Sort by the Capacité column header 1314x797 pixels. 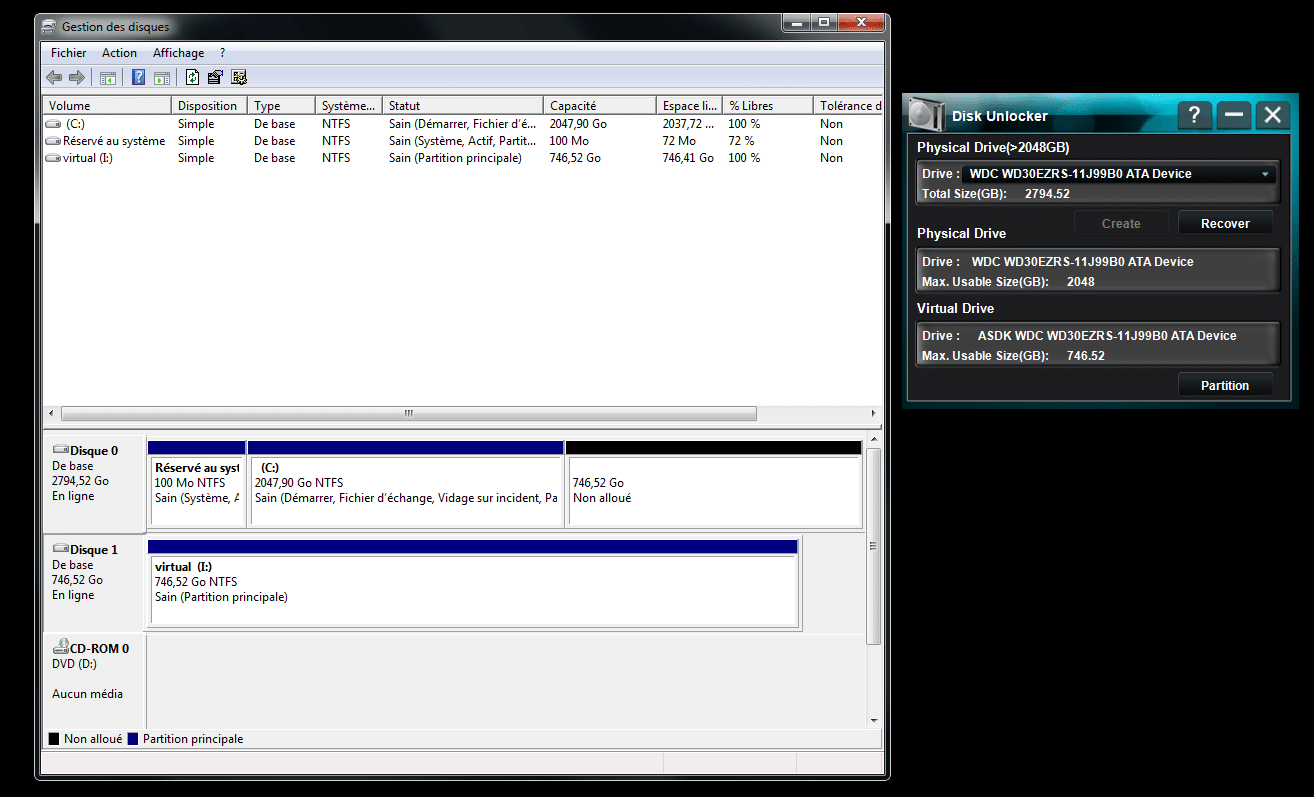(x=600, y=105)
